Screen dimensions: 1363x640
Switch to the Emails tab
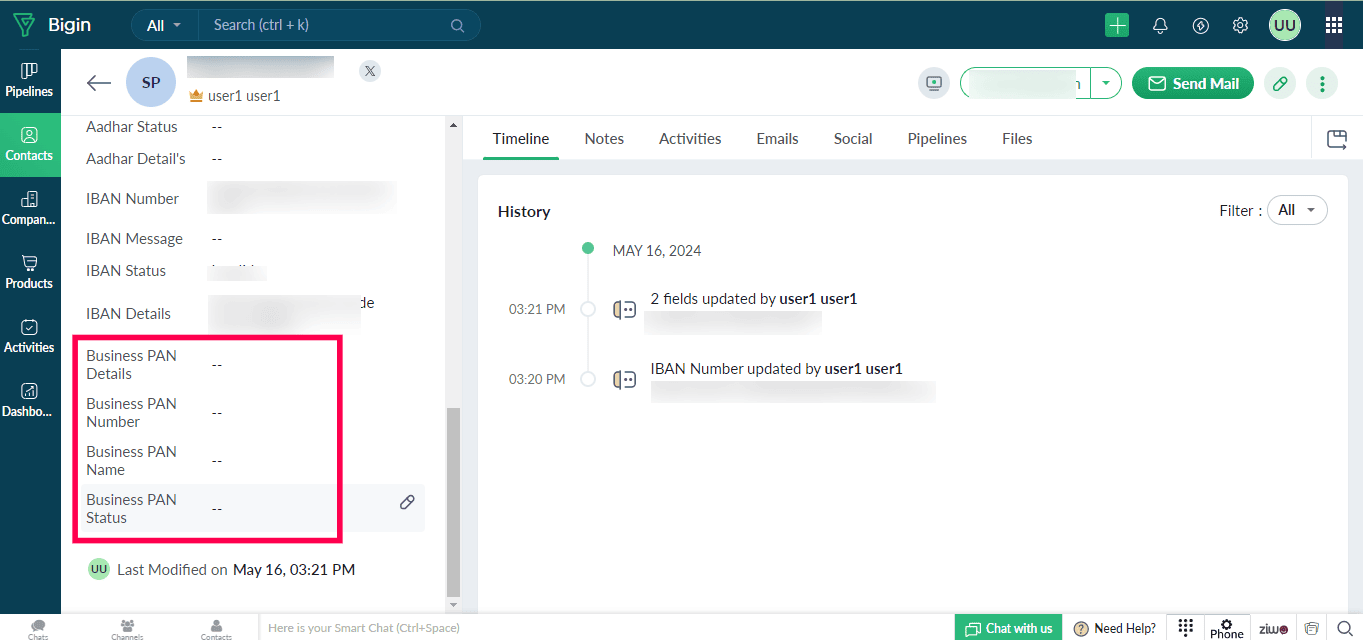pos(777,139)
